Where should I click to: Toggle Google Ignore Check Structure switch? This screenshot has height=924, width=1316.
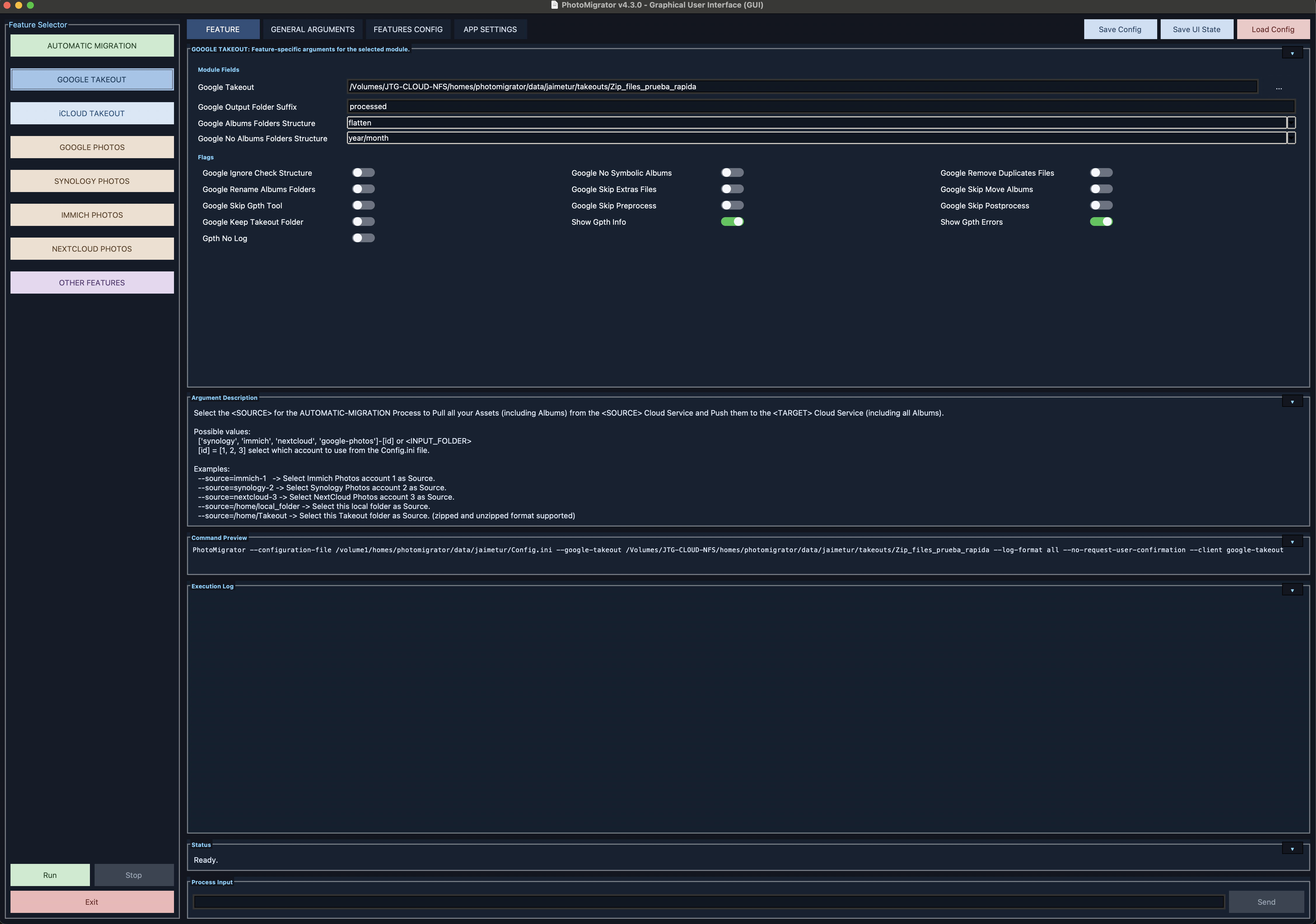tap(363, 172)
